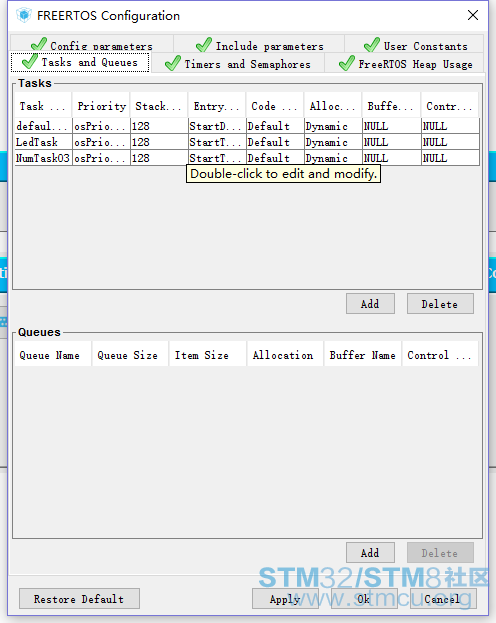
Task: Click the checkmark on the FreeRTOS Heap Usage tab
Action: click(347, 63)
